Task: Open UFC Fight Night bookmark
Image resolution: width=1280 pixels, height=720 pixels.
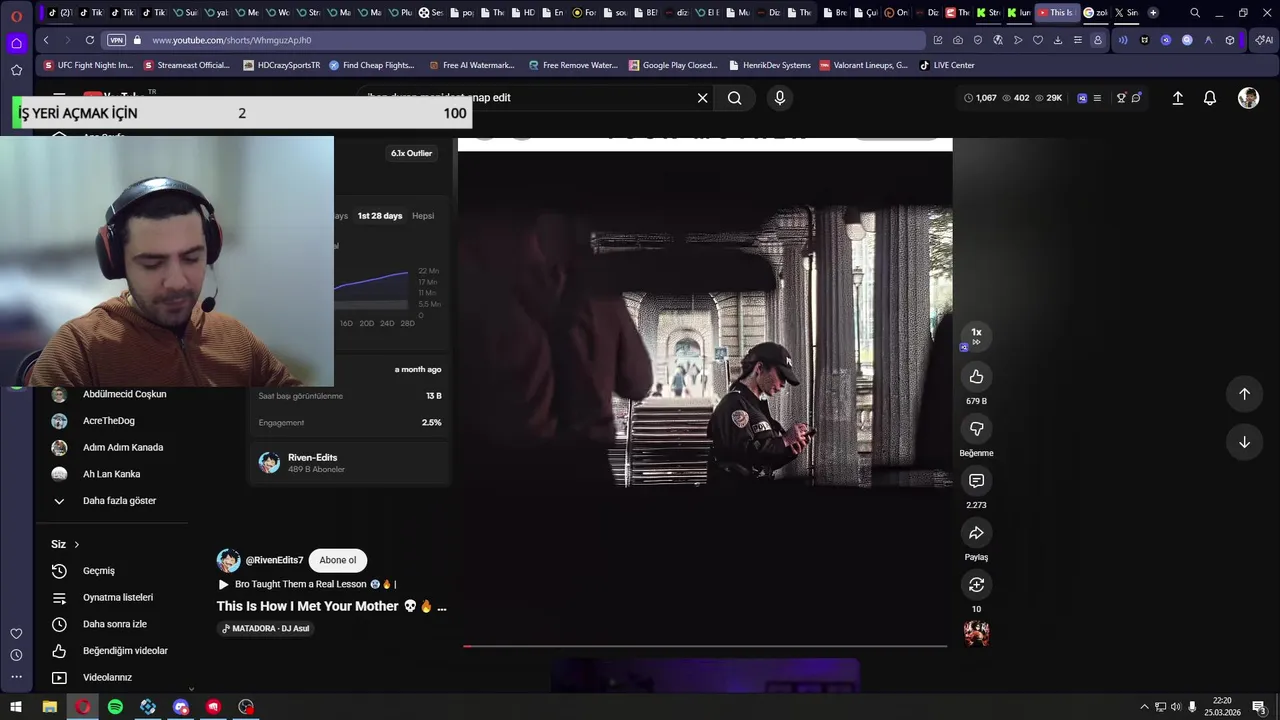Action: (88, 65)
